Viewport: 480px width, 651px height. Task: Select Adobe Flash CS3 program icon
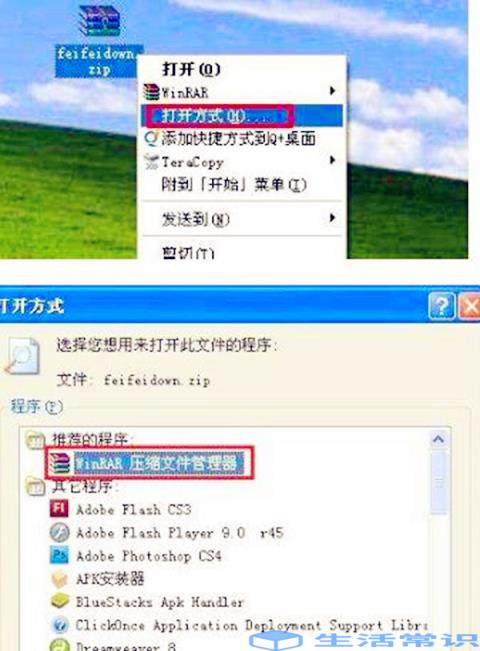coord(59,508)
